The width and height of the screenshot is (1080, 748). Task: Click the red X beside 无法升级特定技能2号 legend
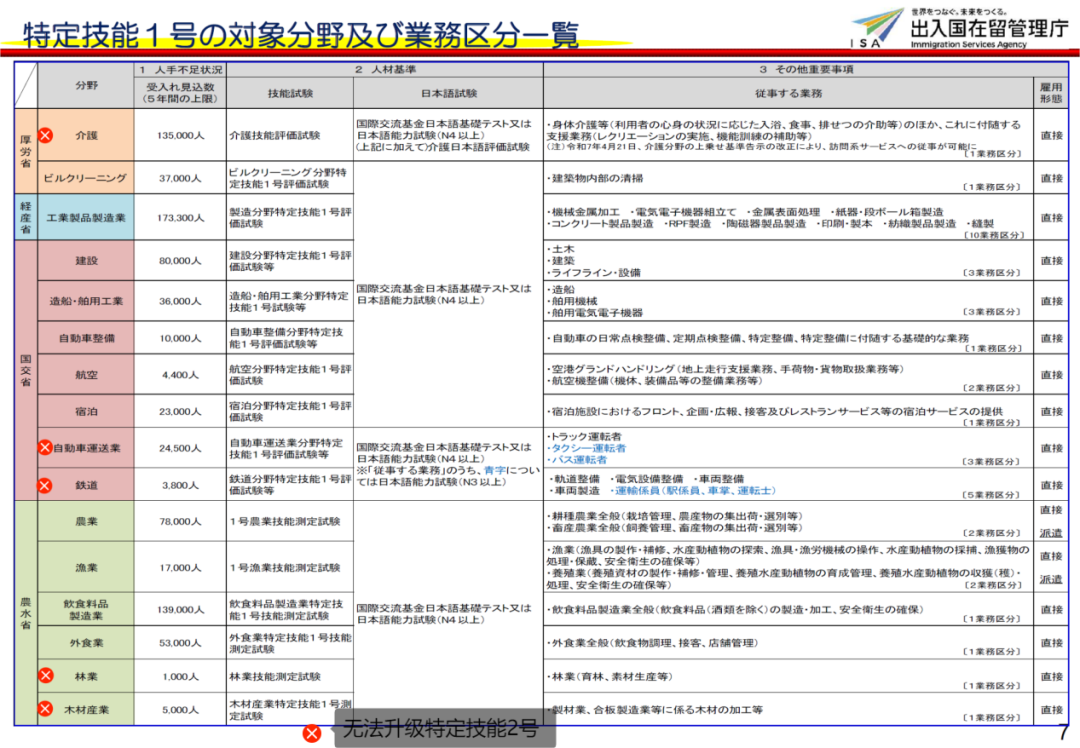click(311, 733)
